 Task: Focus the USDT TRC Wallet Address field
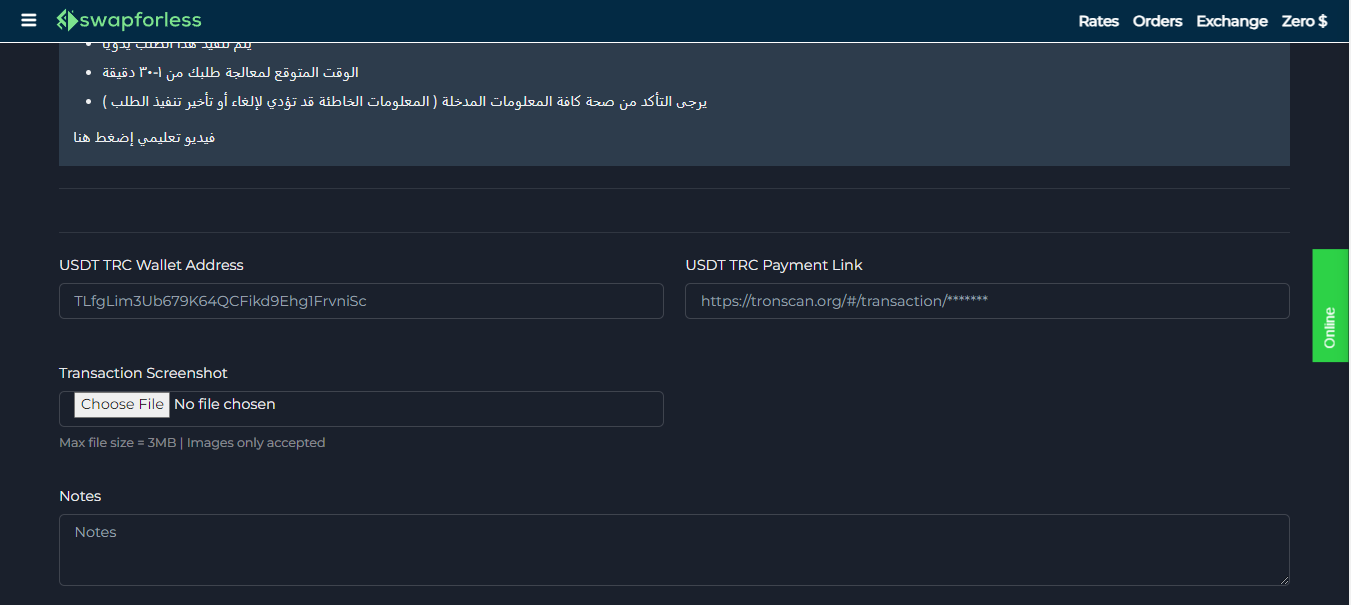click(x=360, y=300)
